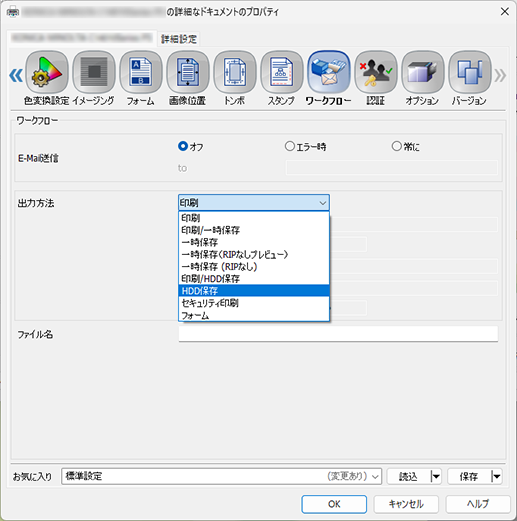Choose 印刷 in output method list
This screenshot has width=517, height=521.
tap(254, 218)
